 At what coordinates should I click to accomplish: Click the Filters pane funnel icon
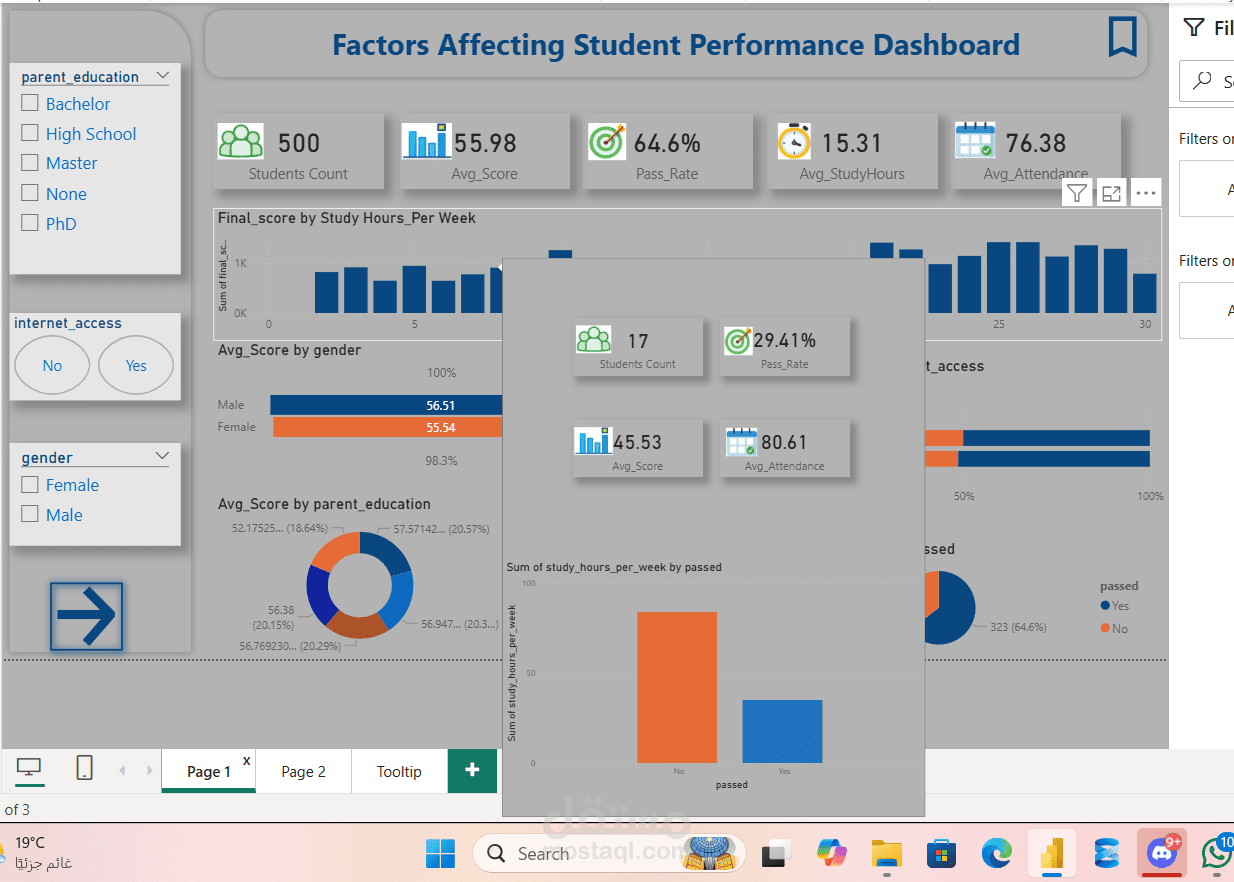(x=1193, y=27)
